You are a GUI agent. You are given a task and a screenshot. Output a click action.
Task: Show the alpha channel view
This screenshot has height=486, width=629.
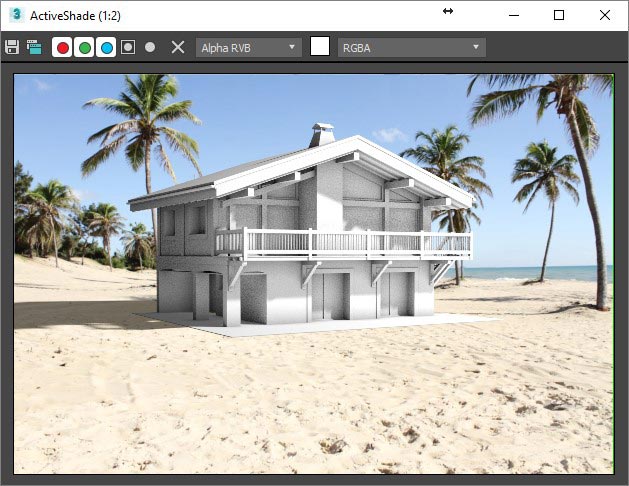(128, 47)
